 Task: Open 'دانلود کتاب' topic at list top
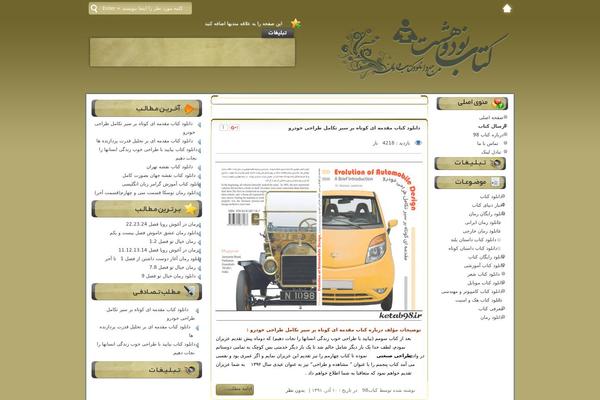(491, 196)
